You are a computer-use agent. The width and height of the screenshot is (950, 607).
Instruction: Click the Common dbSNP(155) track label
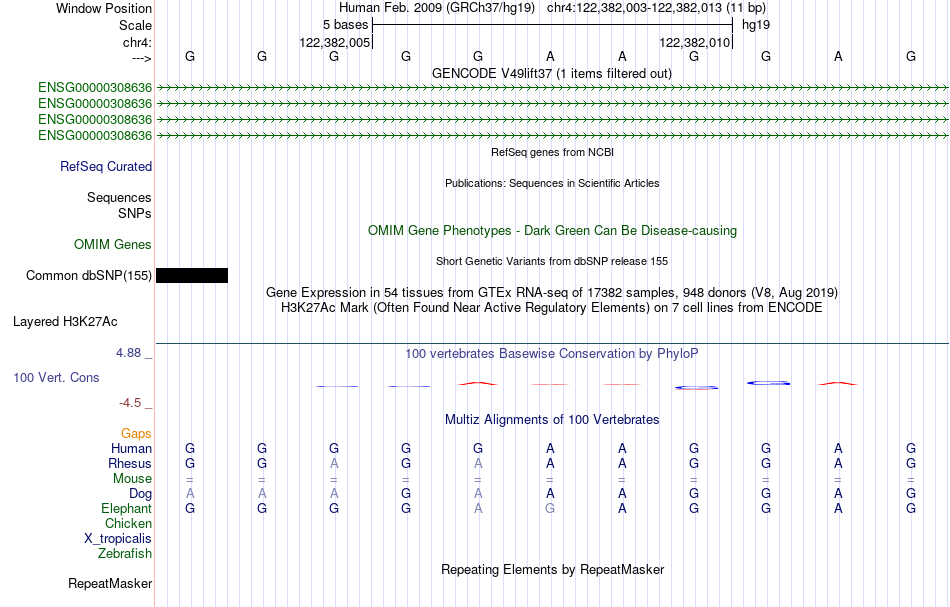pos(89,276)
